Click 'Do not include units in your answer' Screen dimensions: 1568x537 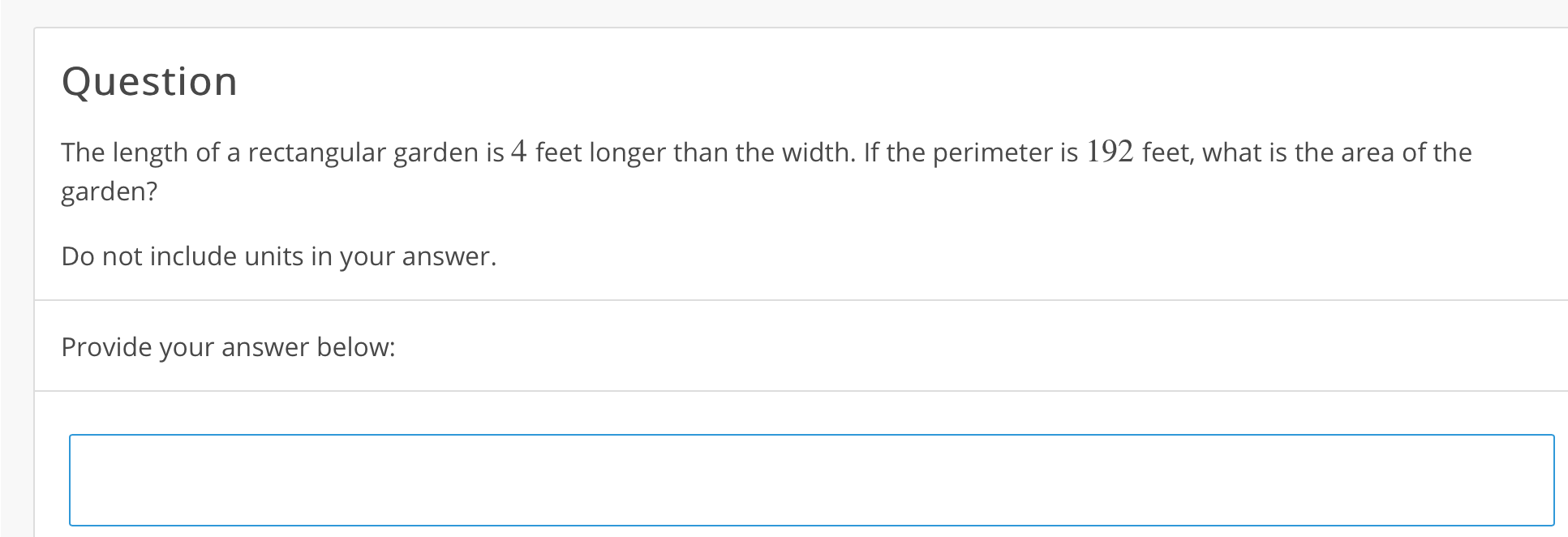pos(278,256)
